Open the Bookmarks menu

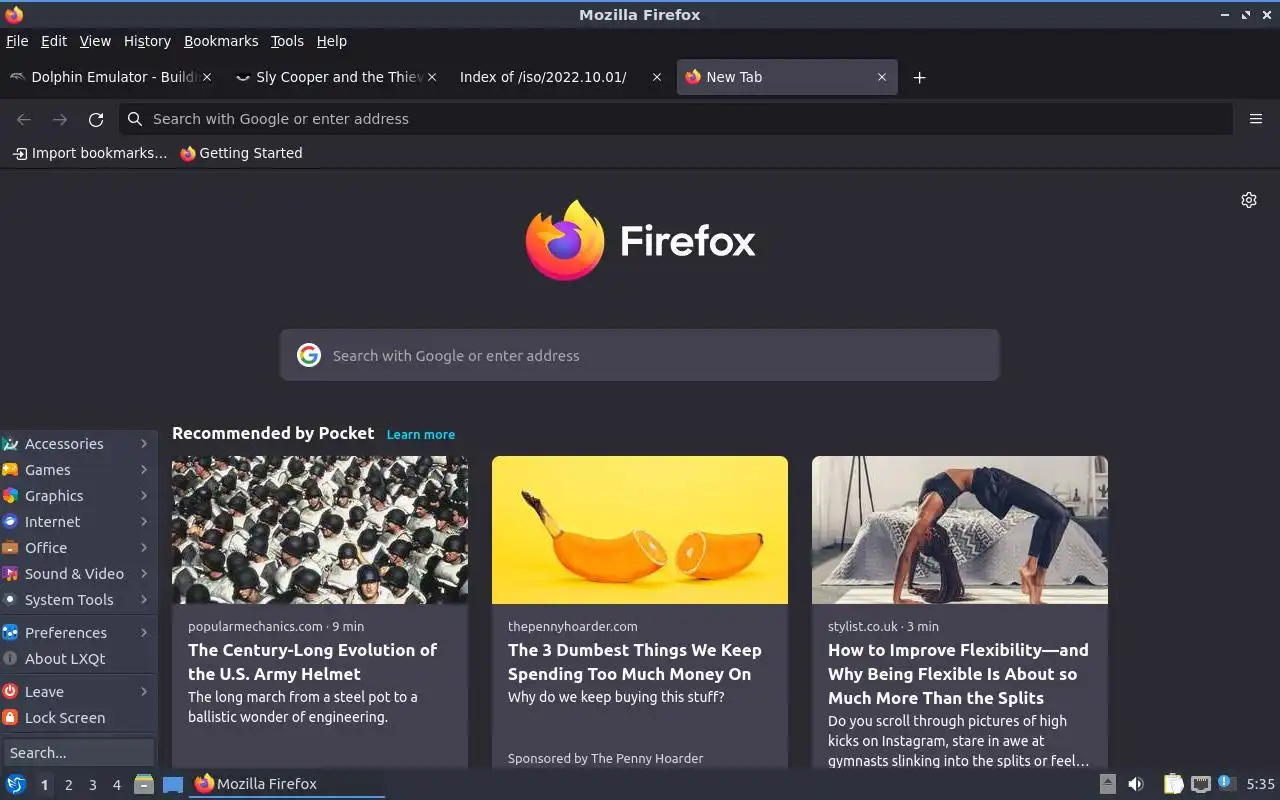point(221,41)
